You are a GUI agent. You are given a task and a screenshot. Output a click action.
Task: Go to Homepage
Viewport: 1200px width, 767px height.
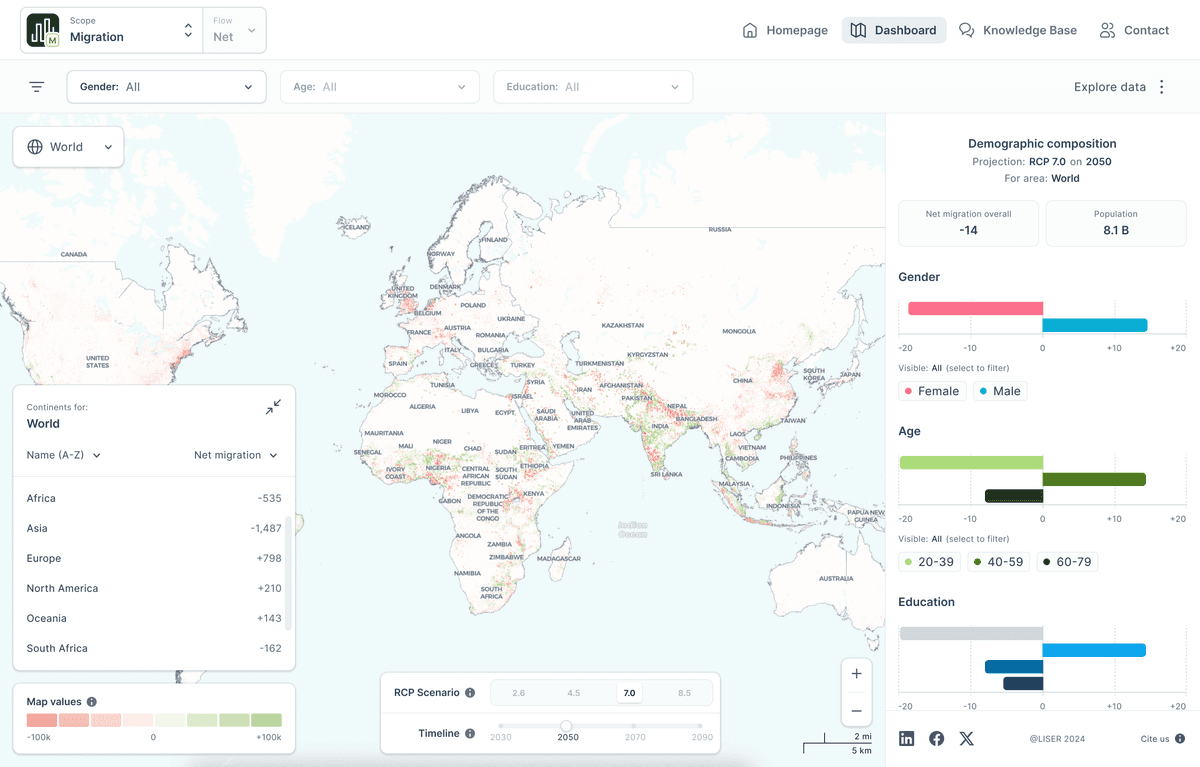click(x=785, y=30)
